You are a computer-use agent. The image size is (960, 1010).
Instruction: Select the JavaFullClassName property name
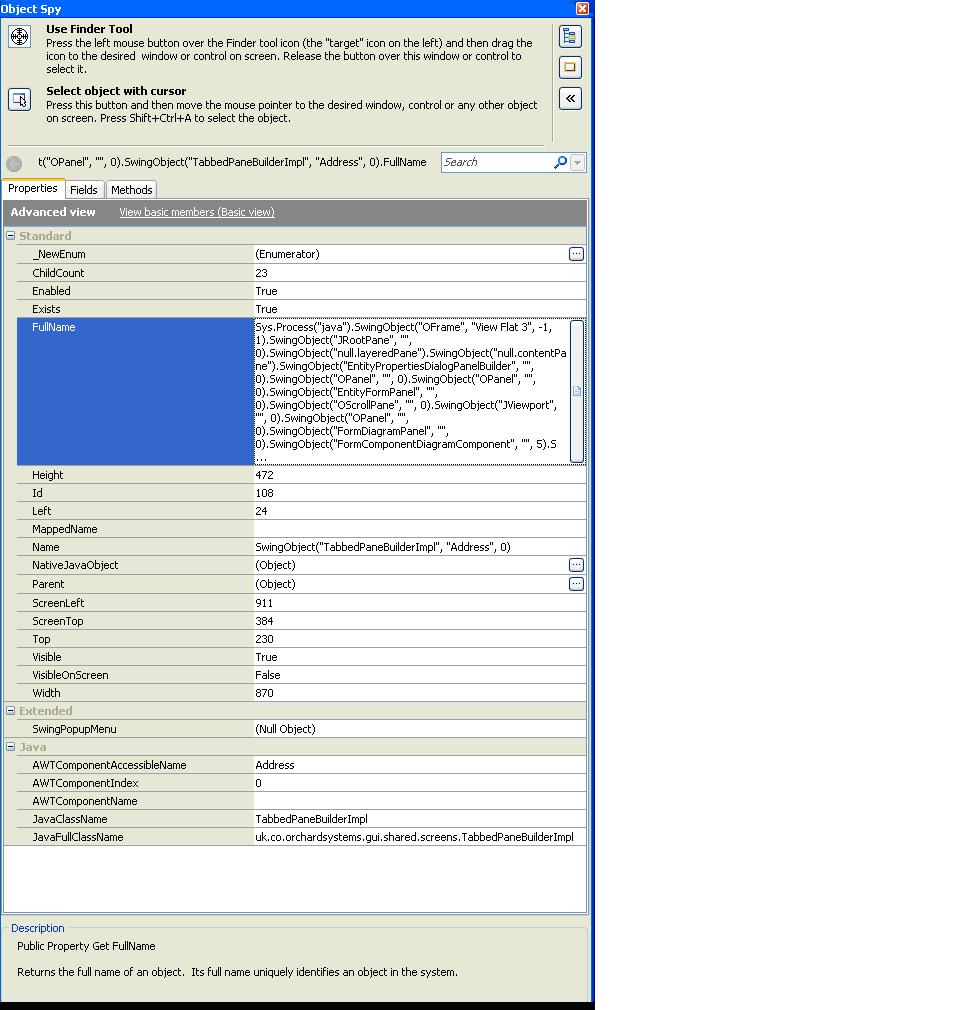tap(77, 837)
